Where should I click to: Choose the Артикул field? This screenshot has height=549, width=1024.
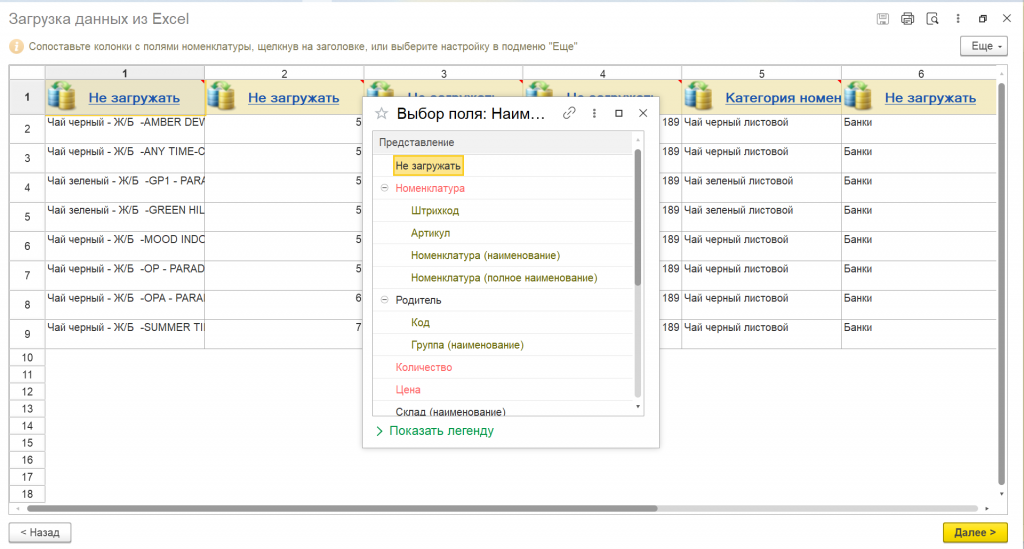pyautogui.click(x=430, y=232)
